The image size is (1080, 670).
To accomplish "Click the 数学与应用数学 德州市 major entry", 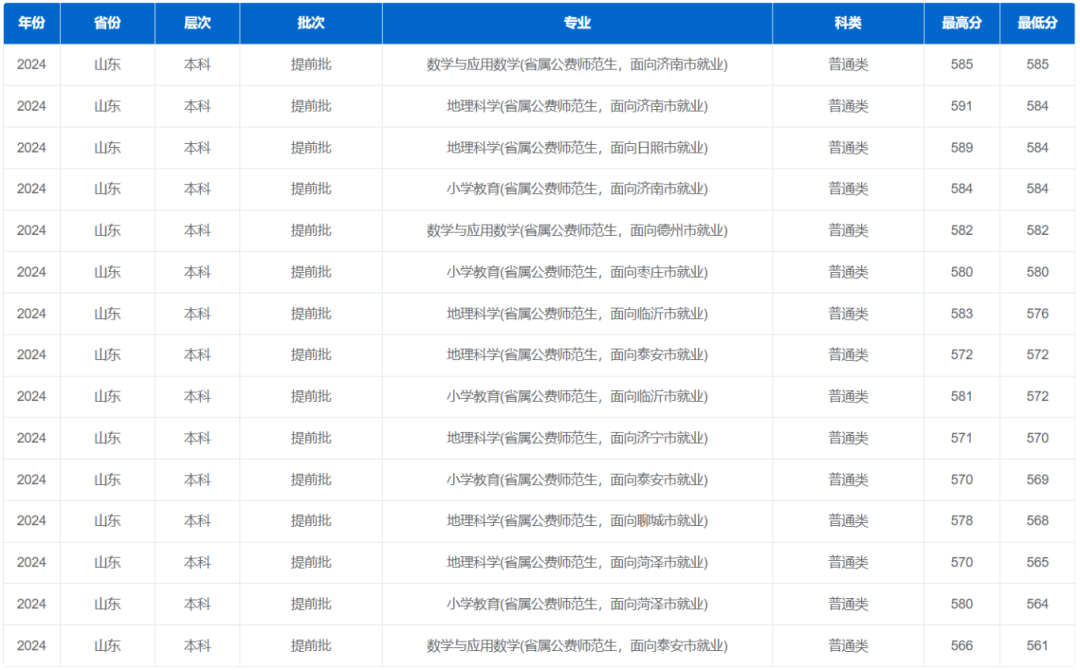I will (x=576, y=230).
